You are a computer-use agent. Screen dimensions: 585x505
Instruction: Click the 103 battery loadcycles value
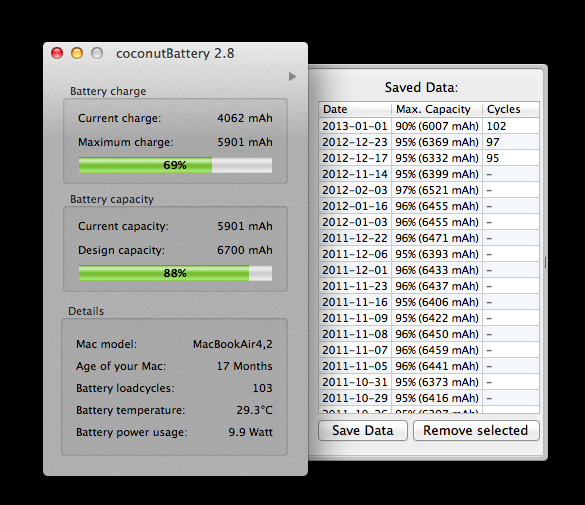[263, 388]
